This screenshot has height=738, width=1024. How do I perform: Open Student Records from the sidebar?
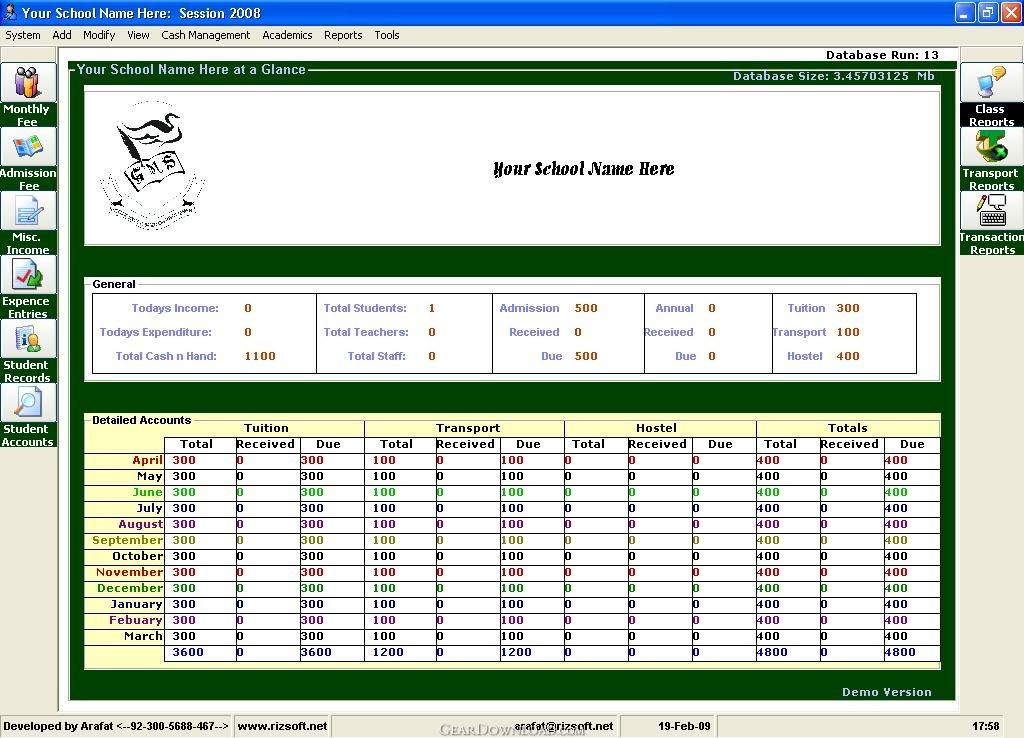[28, 351]
